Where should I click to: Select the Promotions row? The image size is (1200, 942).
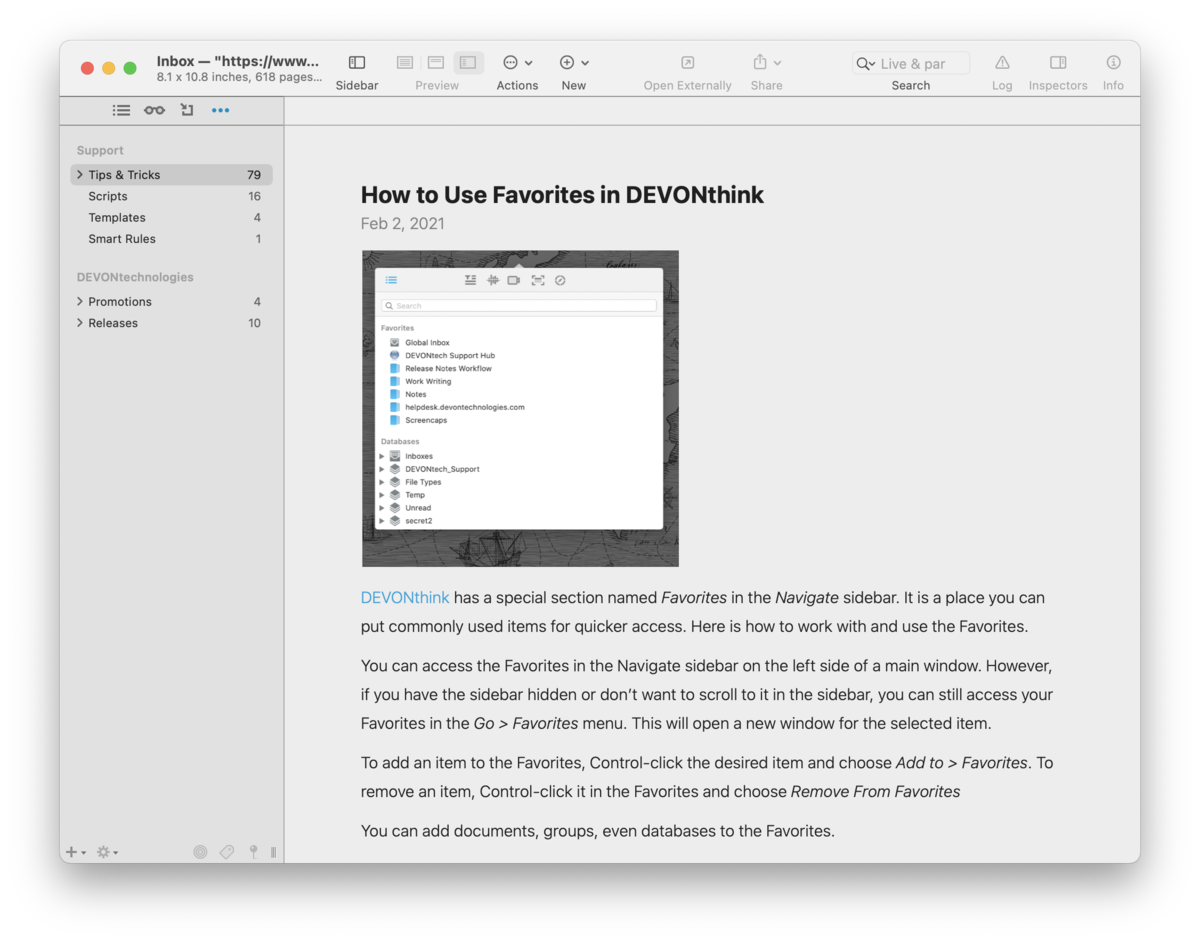click(x=171, y=302)
